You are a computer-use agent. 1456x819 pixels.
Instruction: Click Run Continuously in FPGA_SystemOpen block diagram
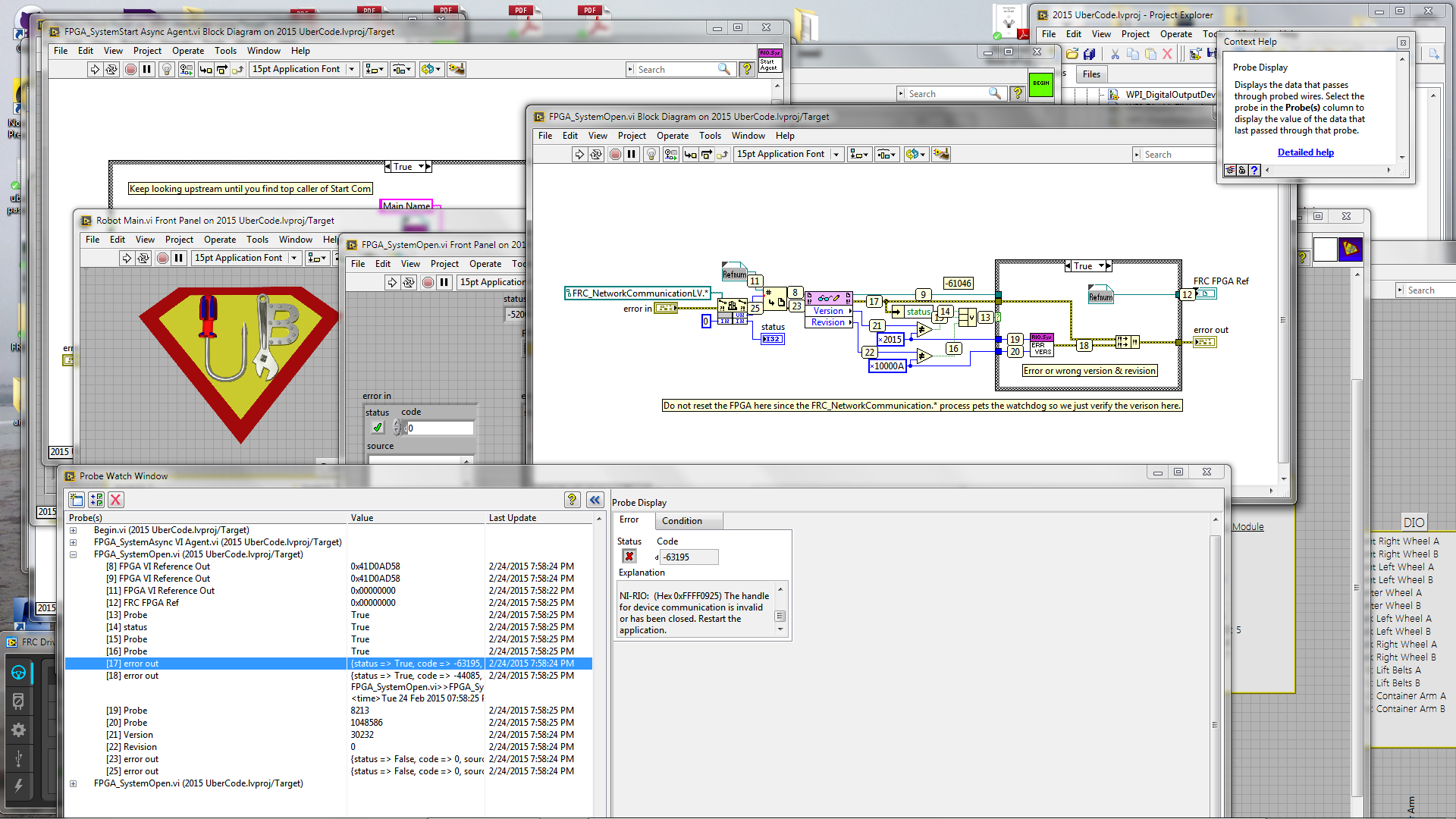click(x=596, y=154)
